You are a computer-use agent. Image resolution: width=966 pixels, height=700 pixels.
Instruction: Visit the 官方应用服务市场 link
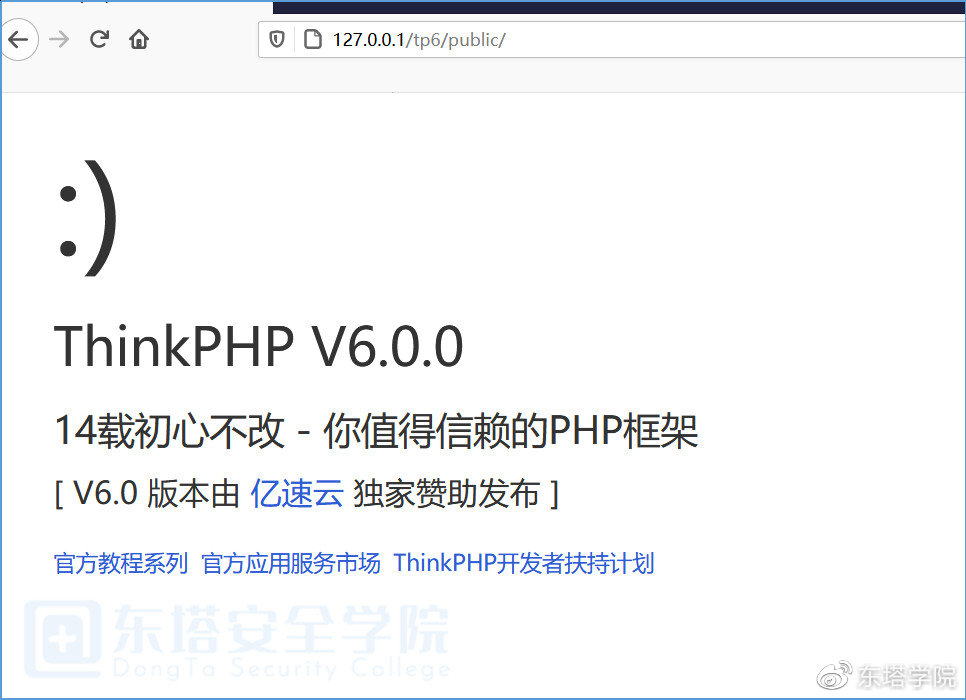point(291,563)
